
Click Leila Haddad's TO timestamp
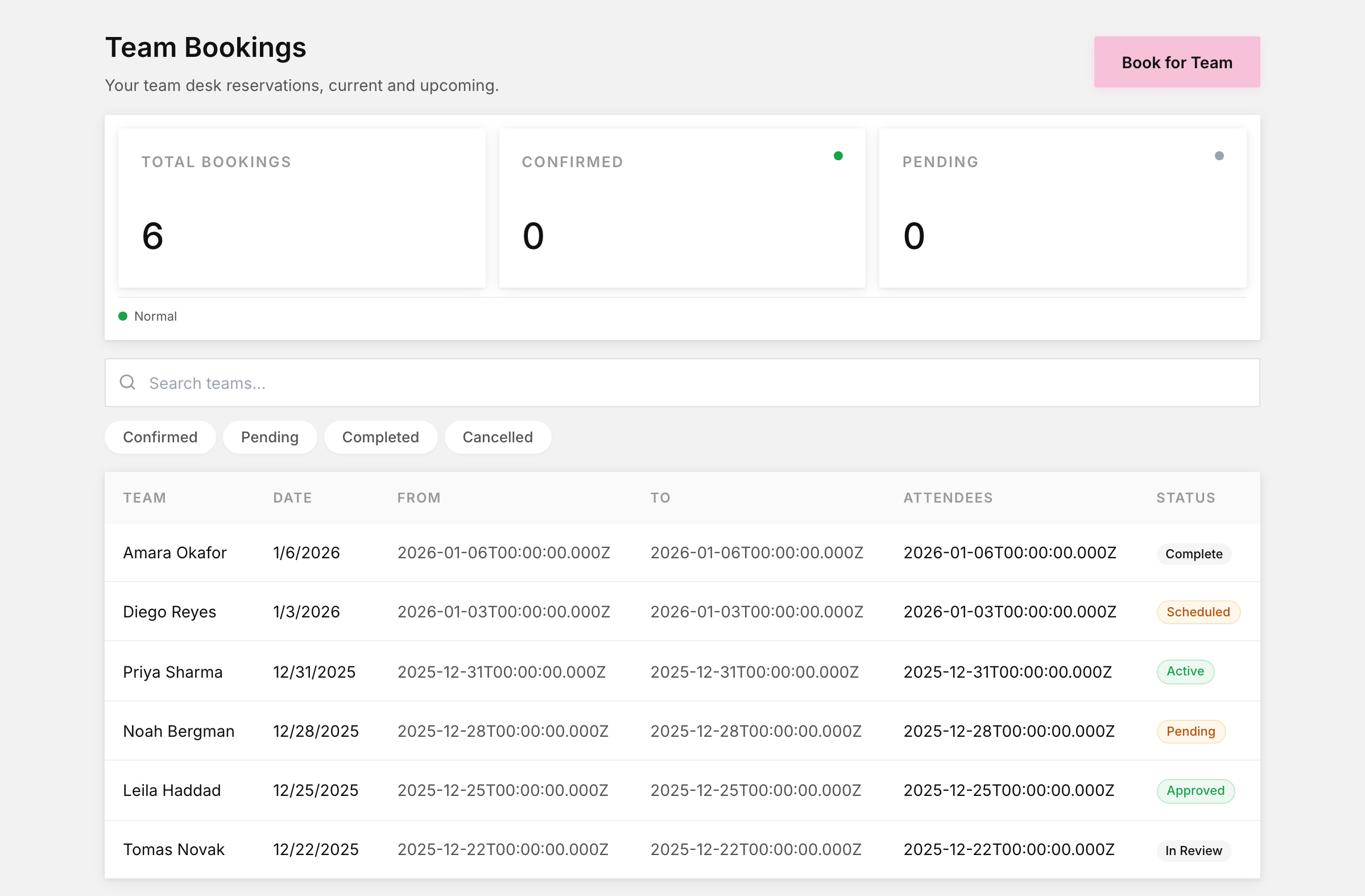point(755,790)
